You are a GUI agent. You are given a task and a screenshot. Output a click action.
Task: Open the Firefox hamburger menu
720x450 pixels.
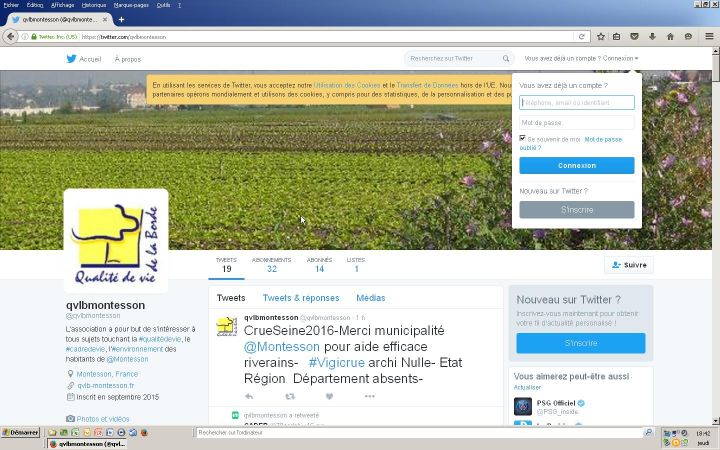[709, 36]
